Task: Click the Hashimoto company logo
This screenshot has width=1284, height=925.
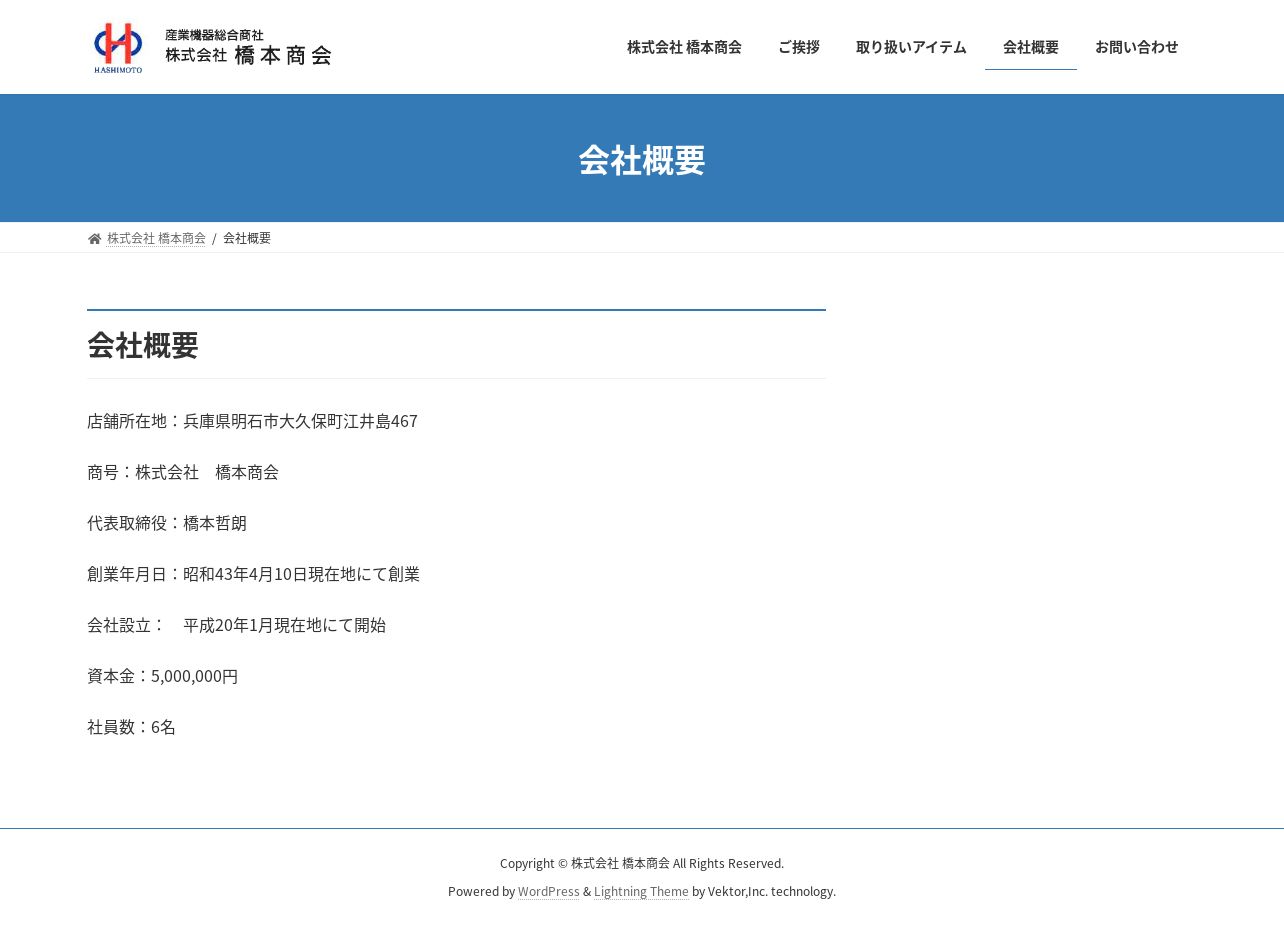Action: click(212, 47)
